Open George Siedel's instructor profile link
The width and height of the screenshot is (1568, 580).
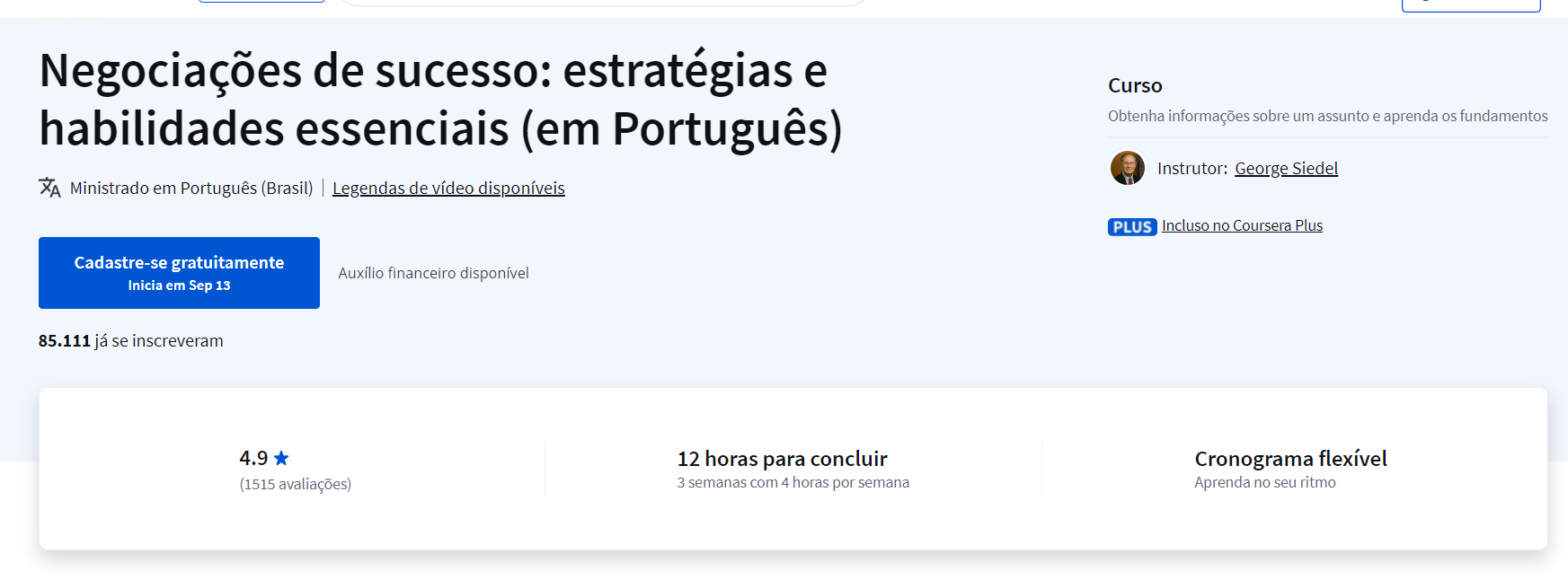[1286, 169]
